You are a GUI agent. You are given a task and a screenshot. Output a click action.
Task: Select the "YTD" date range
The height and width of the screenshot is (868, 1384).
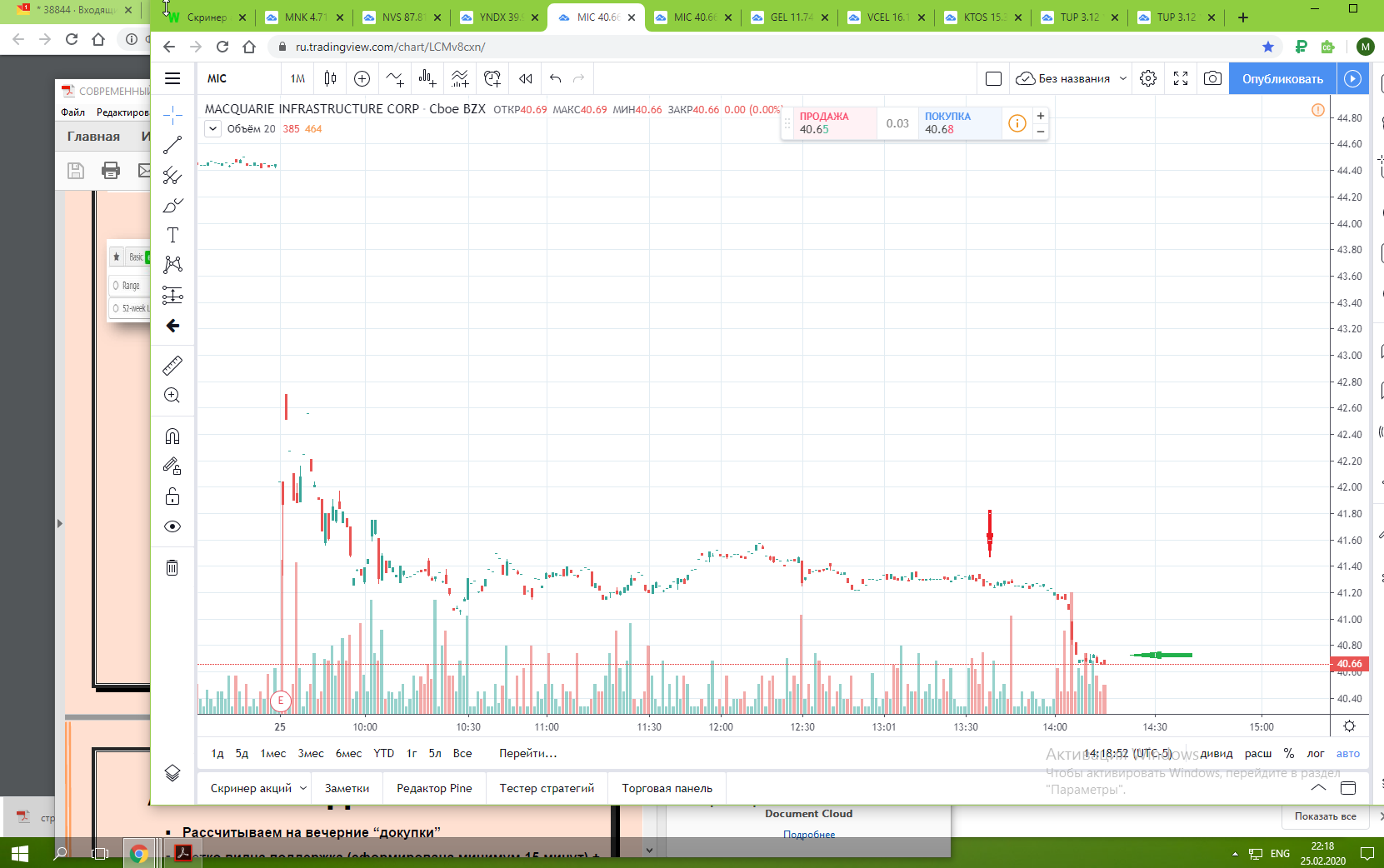[x=383, y=753]
